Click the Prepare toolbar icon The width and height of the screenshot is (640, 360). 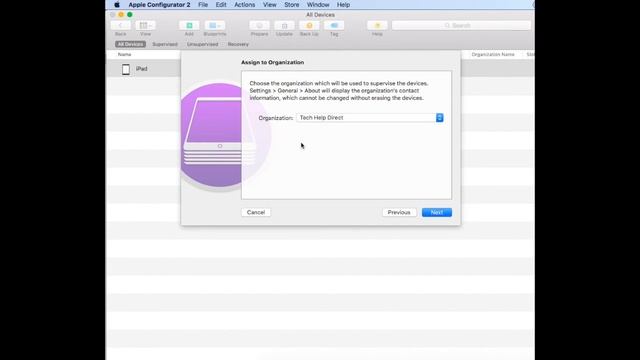pyautogui.click(x=259, y=25)
